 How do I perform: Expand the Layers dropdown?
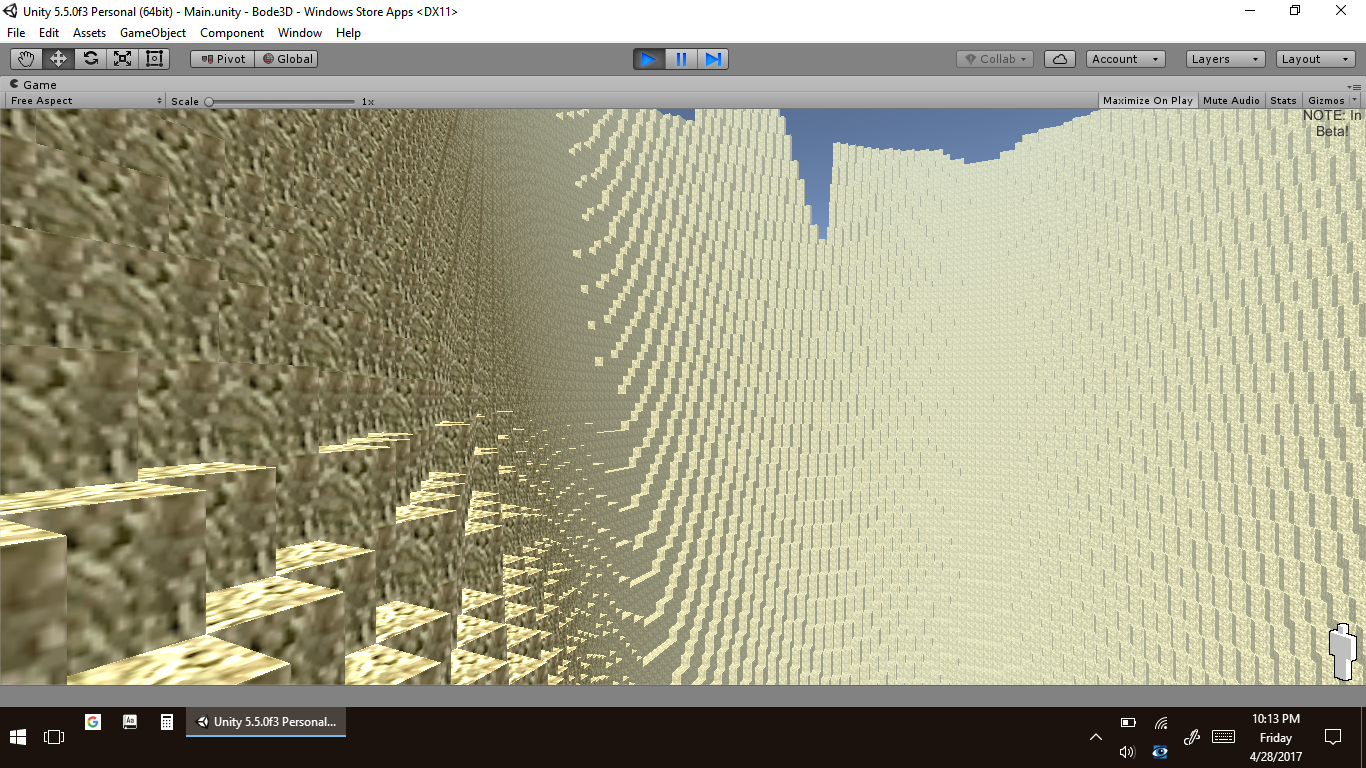point(1225,59)
